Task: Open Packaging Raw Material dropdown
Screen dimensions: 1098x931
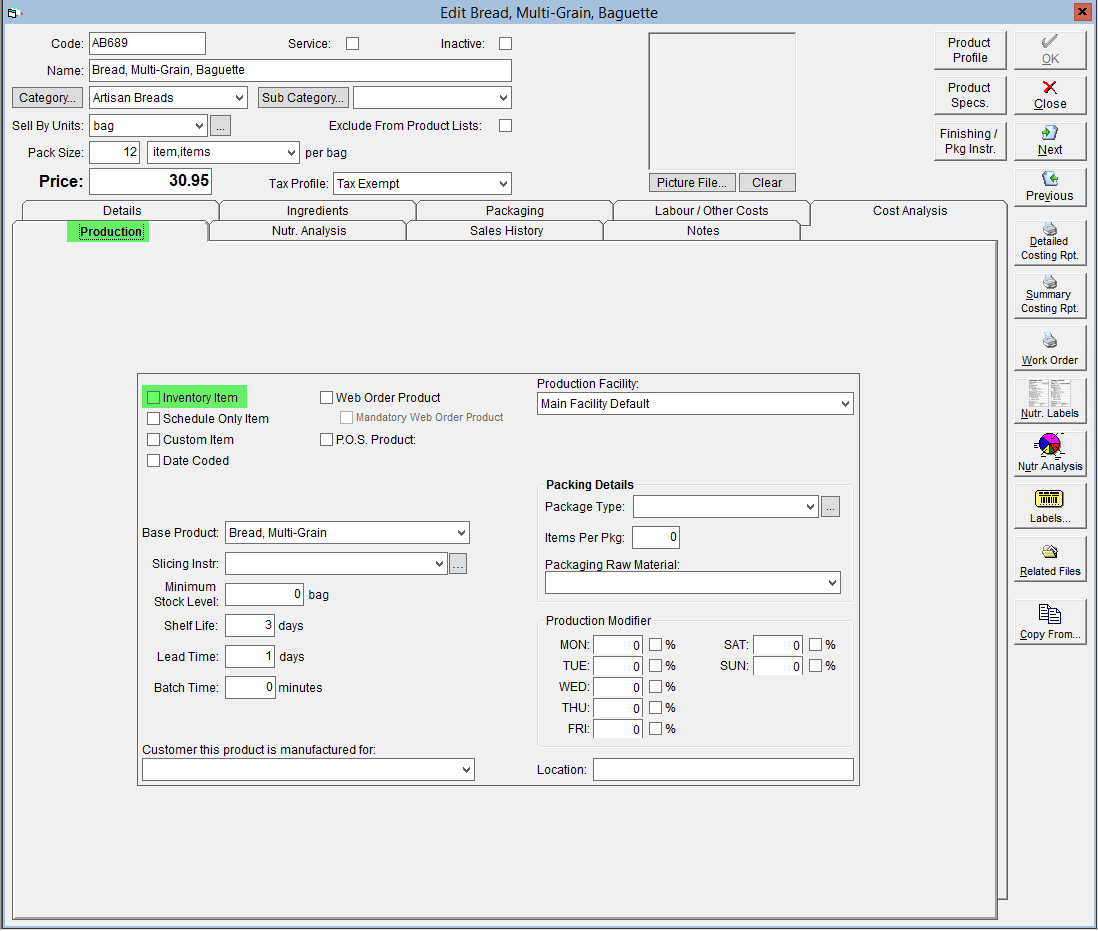Action: 833,582
